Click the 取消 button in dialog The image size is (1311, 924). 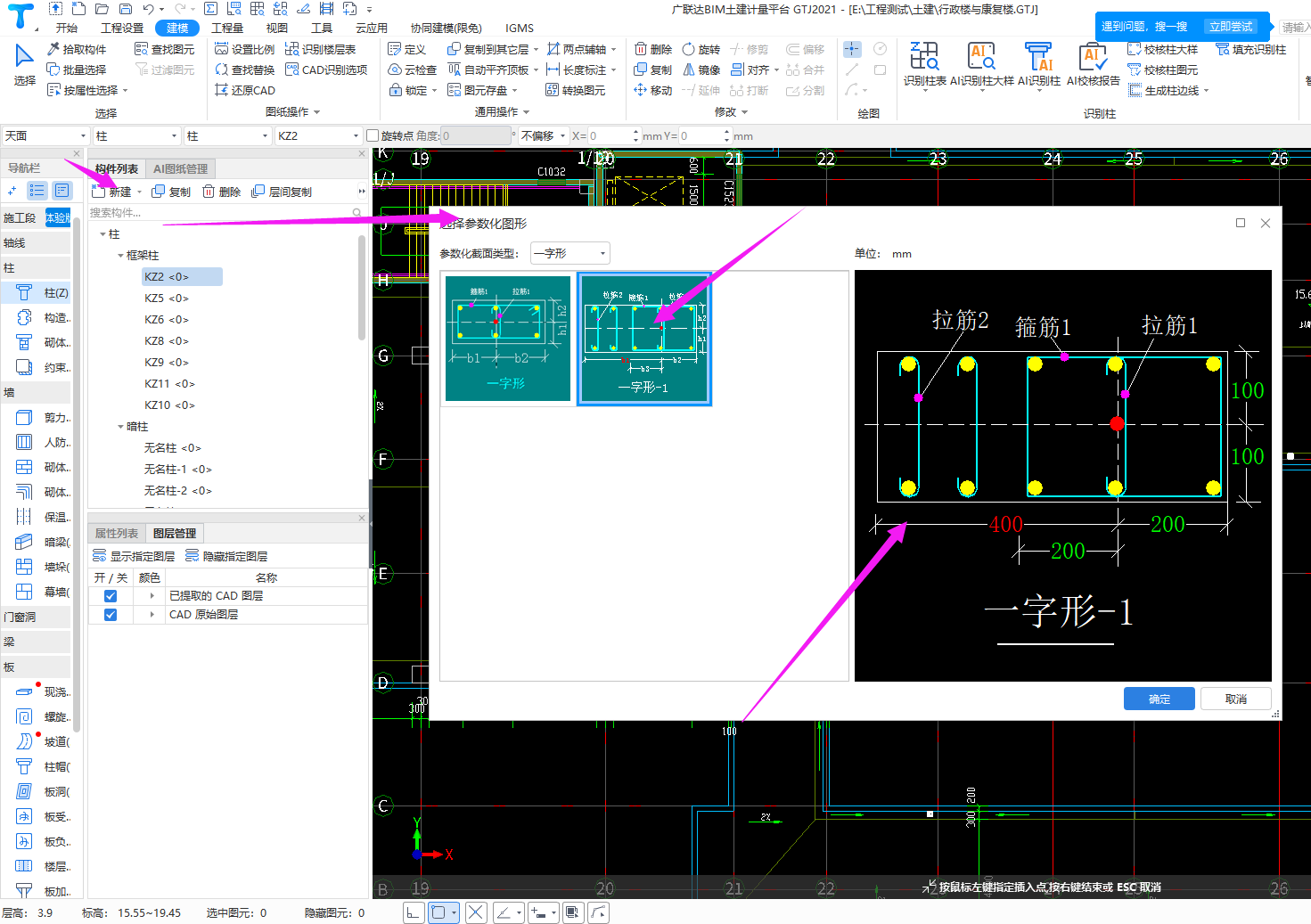(x=1236, y=699)
